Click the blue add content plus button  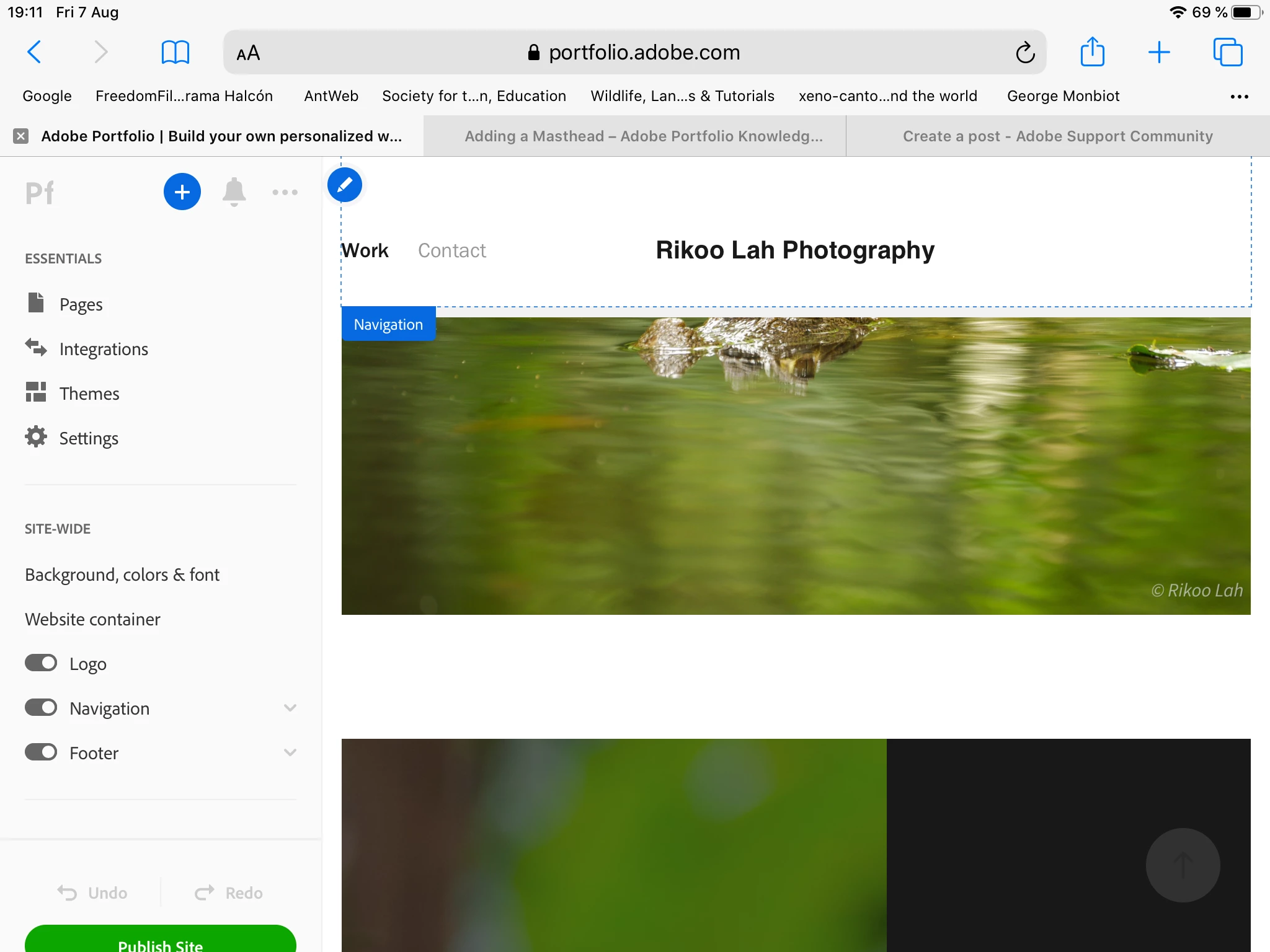pyautogui.click(x=182, y=192)
